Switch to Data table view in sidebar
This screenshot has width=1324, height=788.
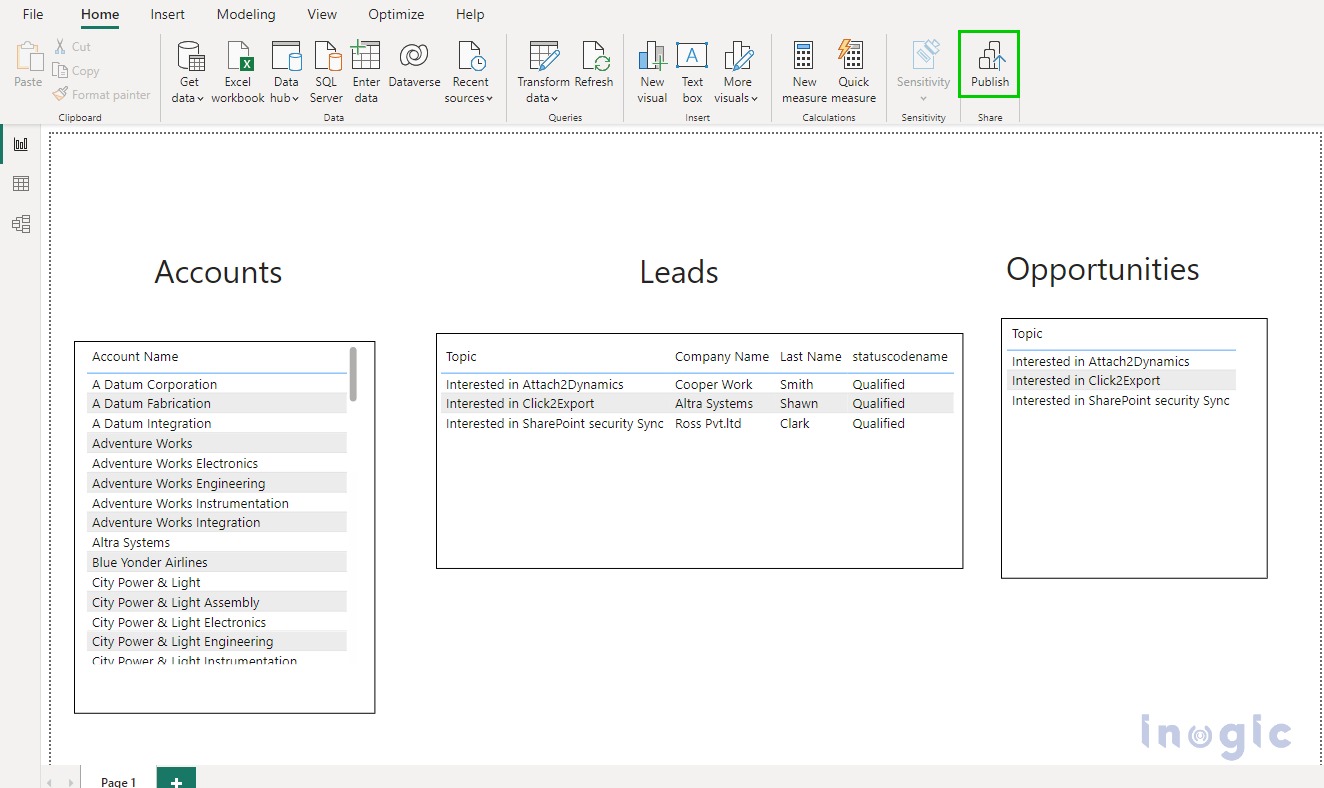point(21,184)
